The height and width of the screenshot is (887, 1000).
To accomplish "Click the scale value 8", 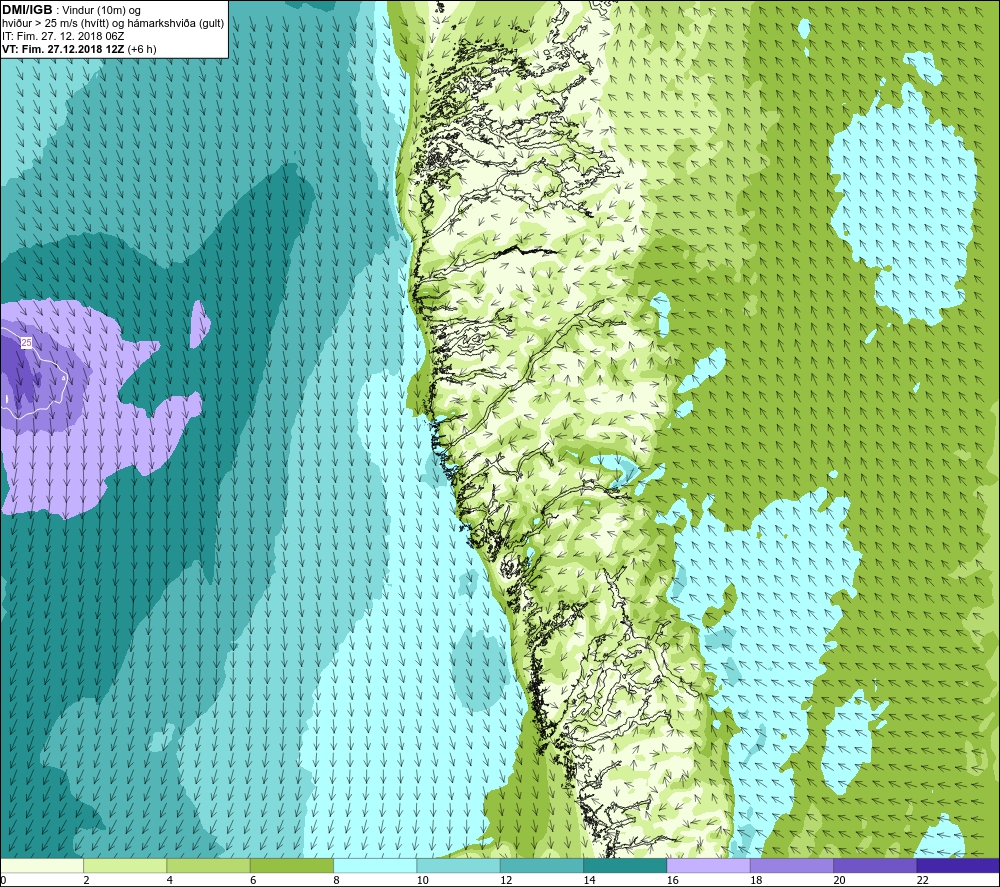I will point(336,881).
